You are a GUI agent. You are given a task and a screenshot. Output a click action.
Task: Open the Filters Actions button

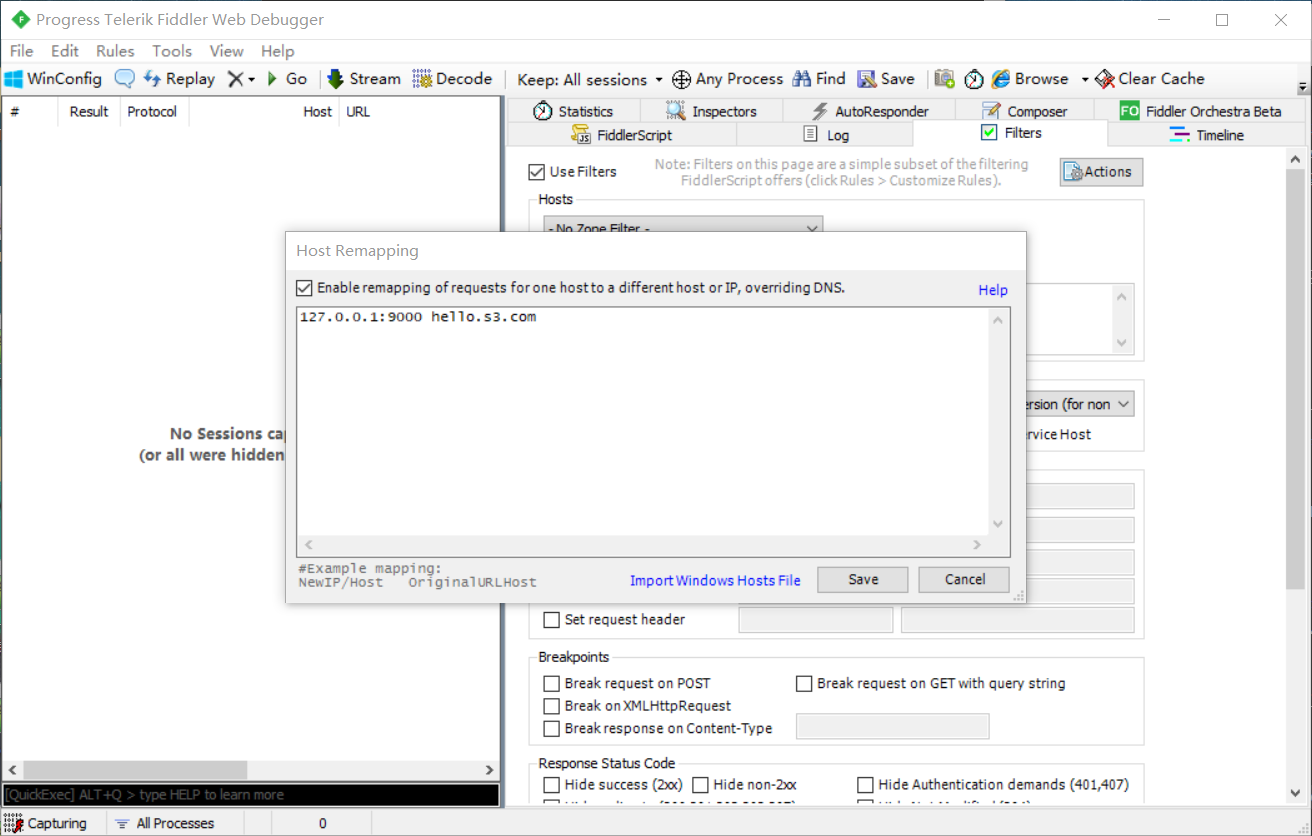[x=1101, y=172]
